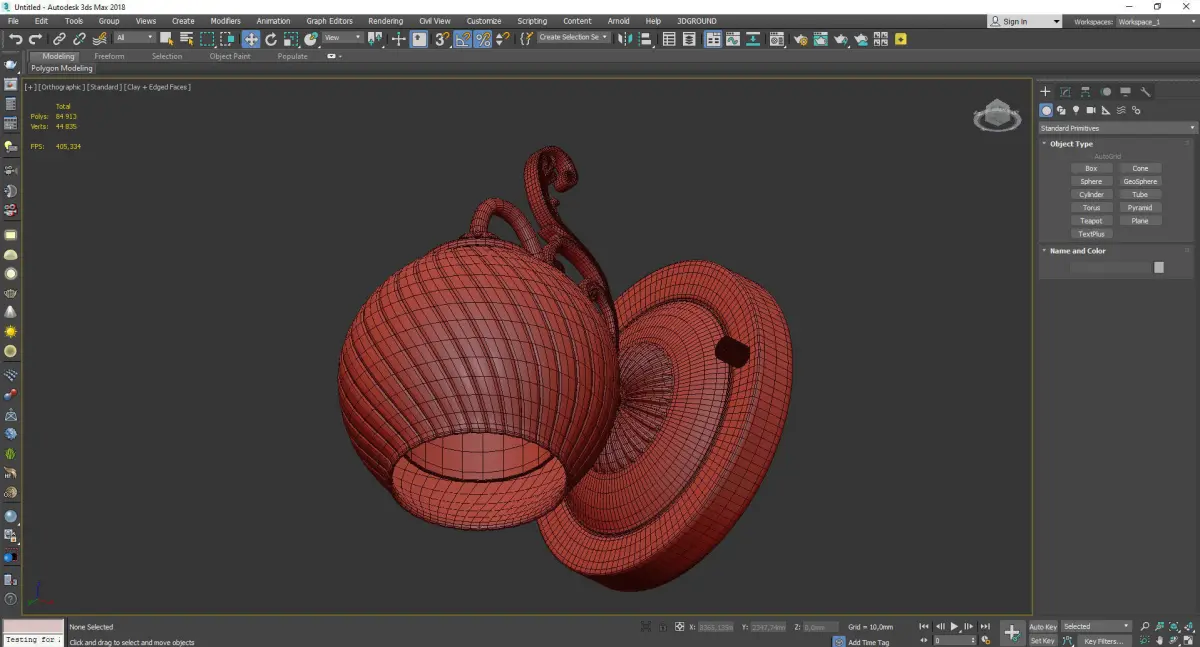Toggle Angle Snap

tap(463, 39)
